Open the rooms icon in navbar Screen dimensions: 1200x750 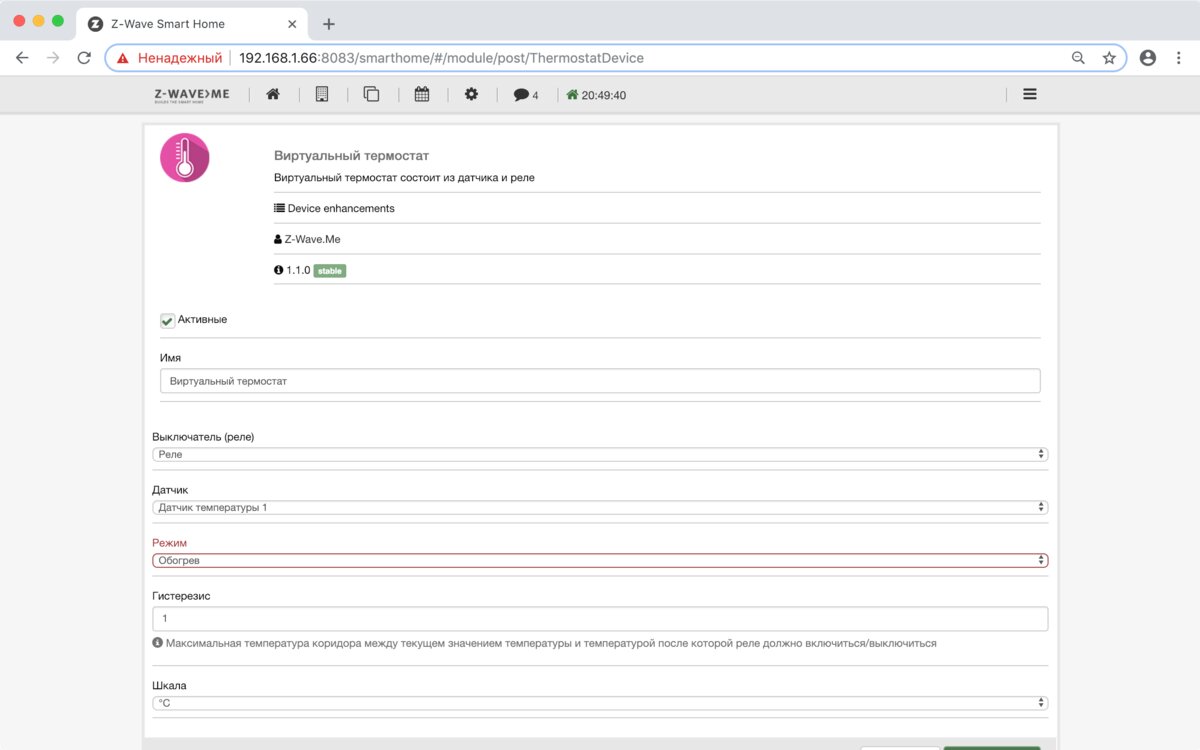coord(321,94)
